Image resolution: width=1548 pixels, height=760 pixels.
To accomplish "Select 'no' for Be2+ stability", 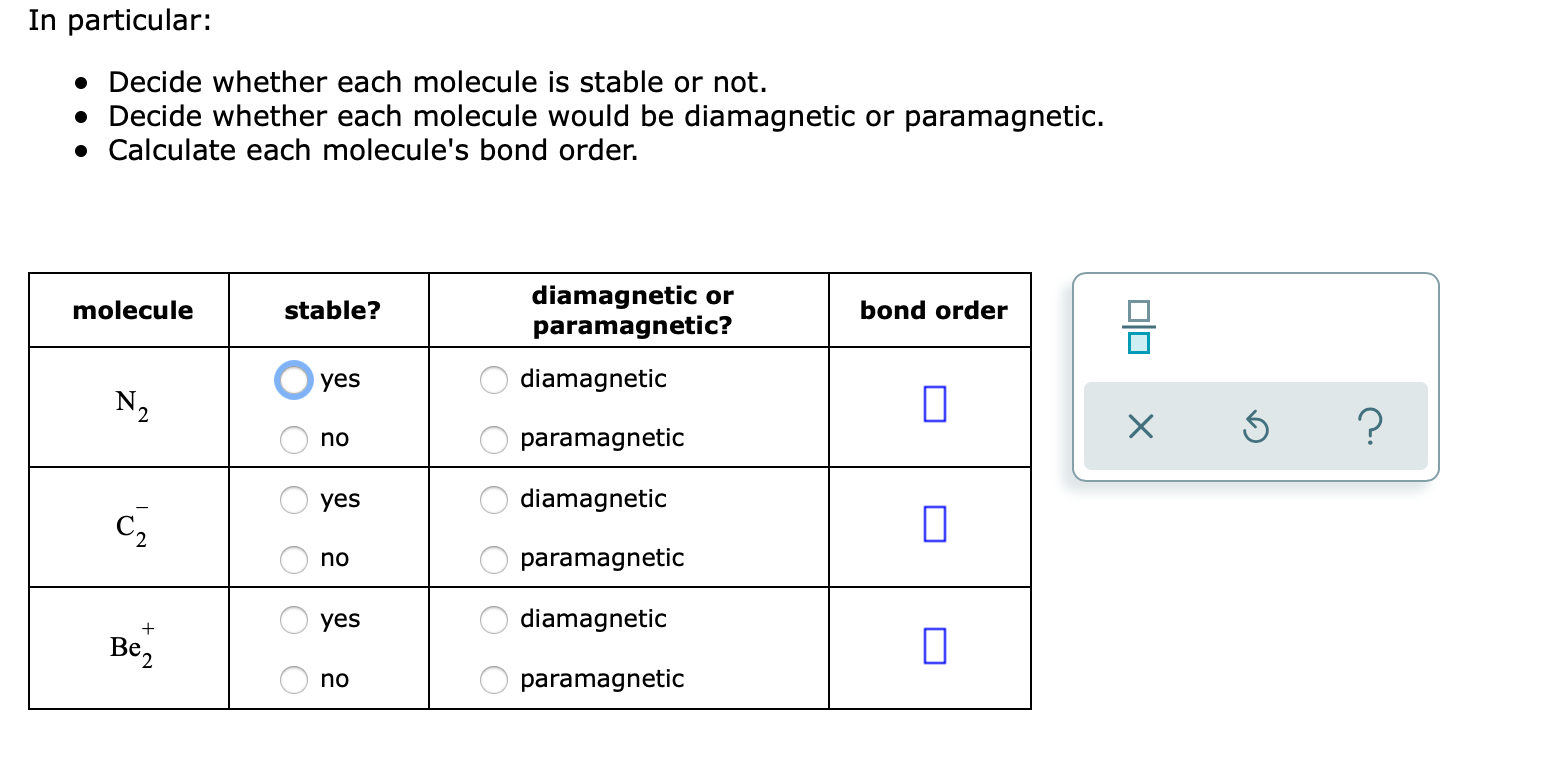I will point(294,680).
